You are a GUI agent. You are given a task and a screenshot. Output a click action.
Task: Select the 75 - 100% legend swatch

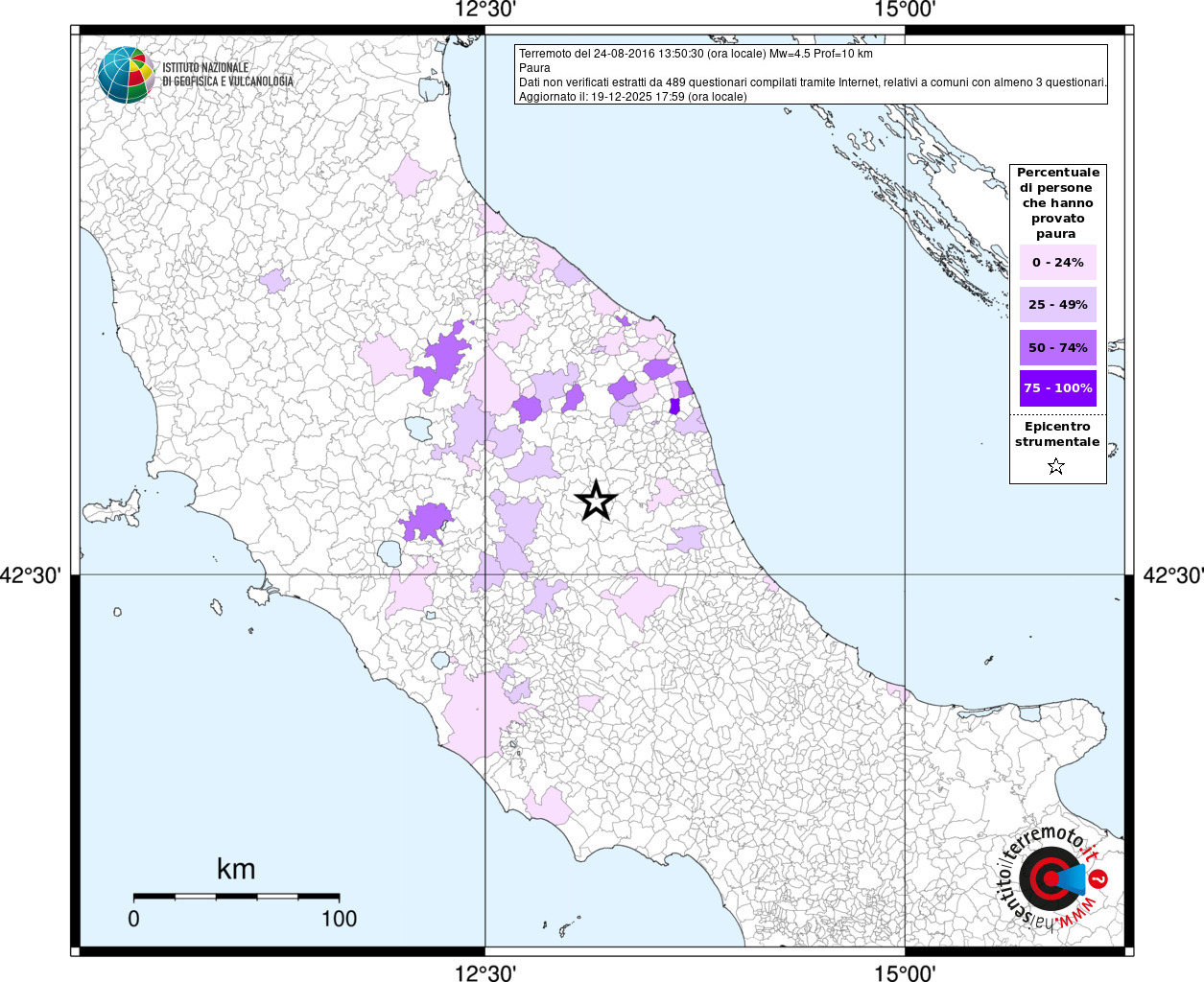click(1058, 388)
